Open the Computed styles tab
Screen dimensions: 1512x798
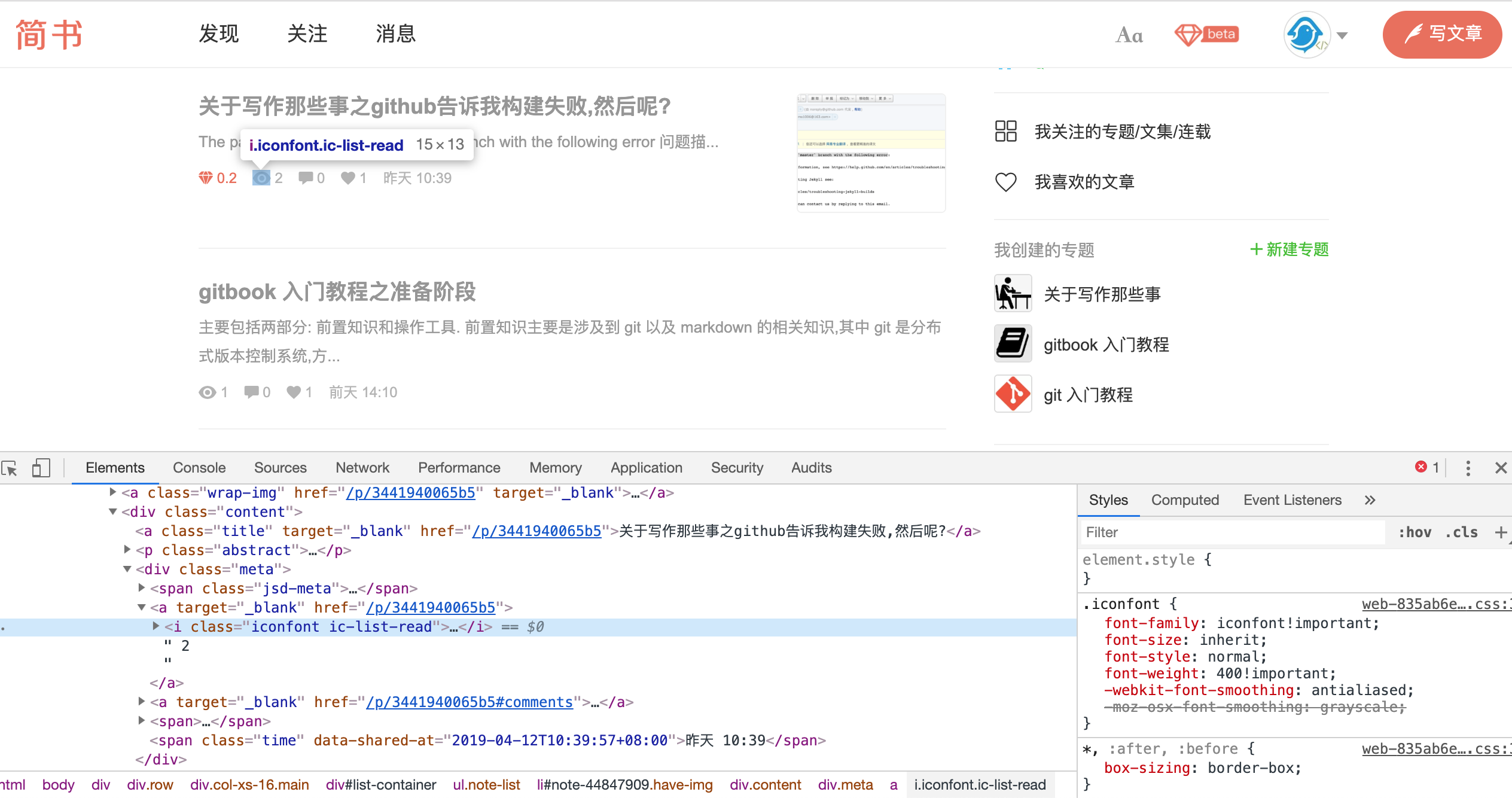(1184, 500)
